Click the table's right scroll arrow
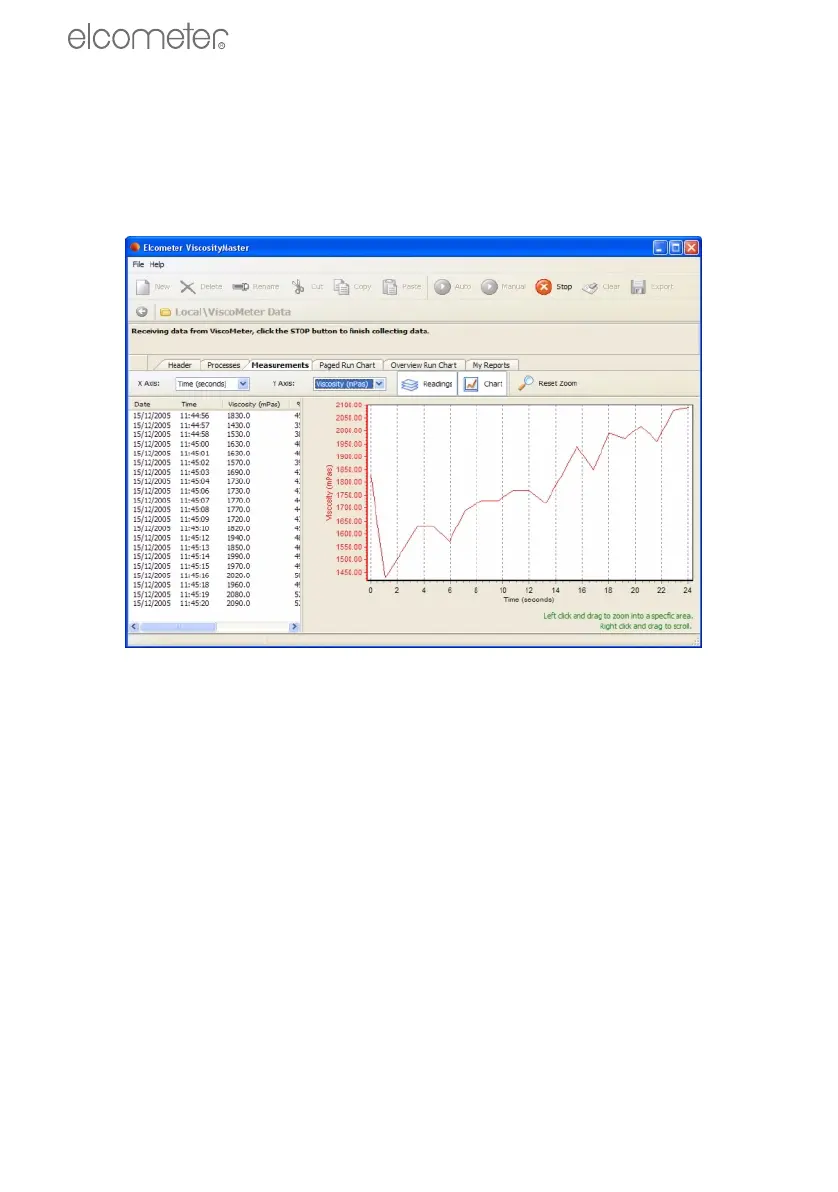The image size is (838, 1192). (295, 627)
